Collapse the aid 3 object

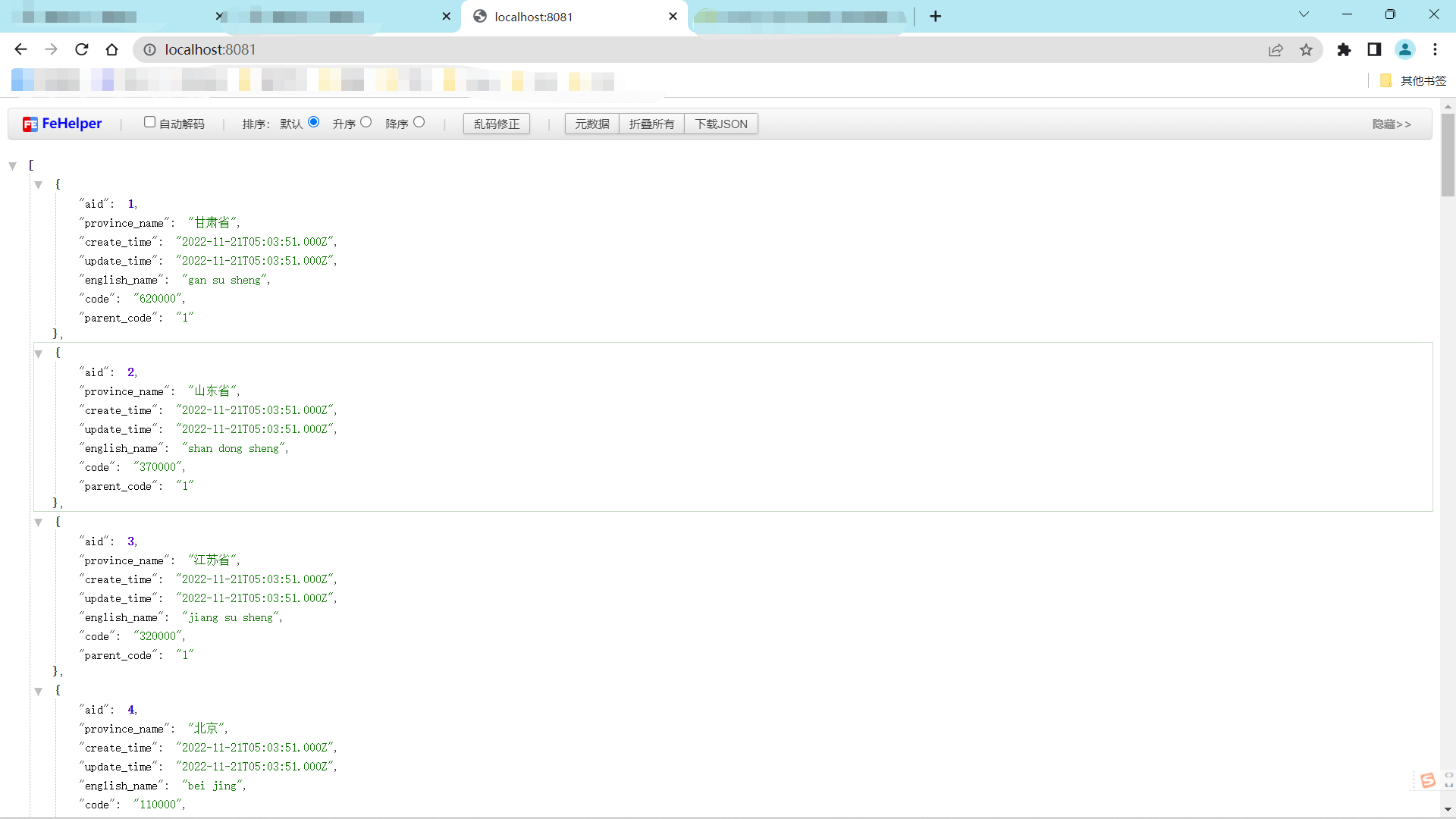pos(38,522)
